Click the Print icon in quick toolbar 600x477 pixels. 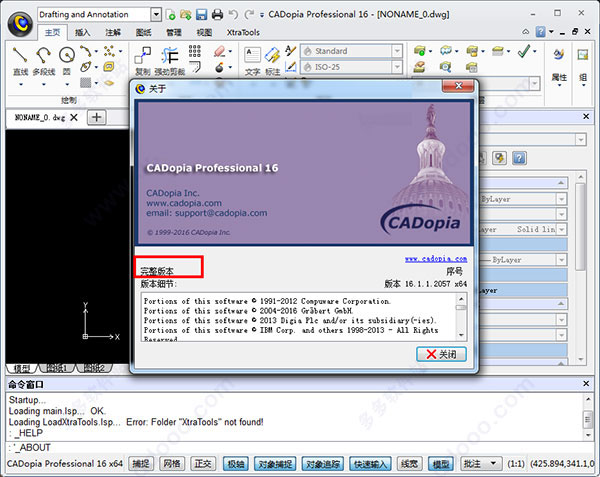coord(217,15)
